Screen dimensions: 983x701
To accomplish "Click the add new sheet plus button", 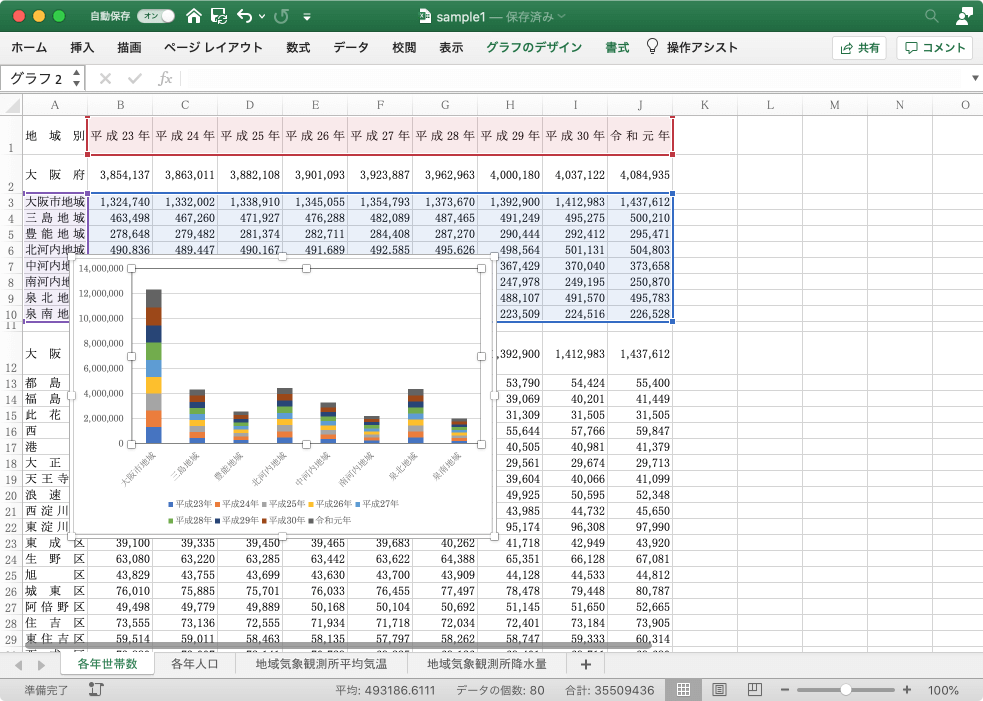I will [585, 663].
